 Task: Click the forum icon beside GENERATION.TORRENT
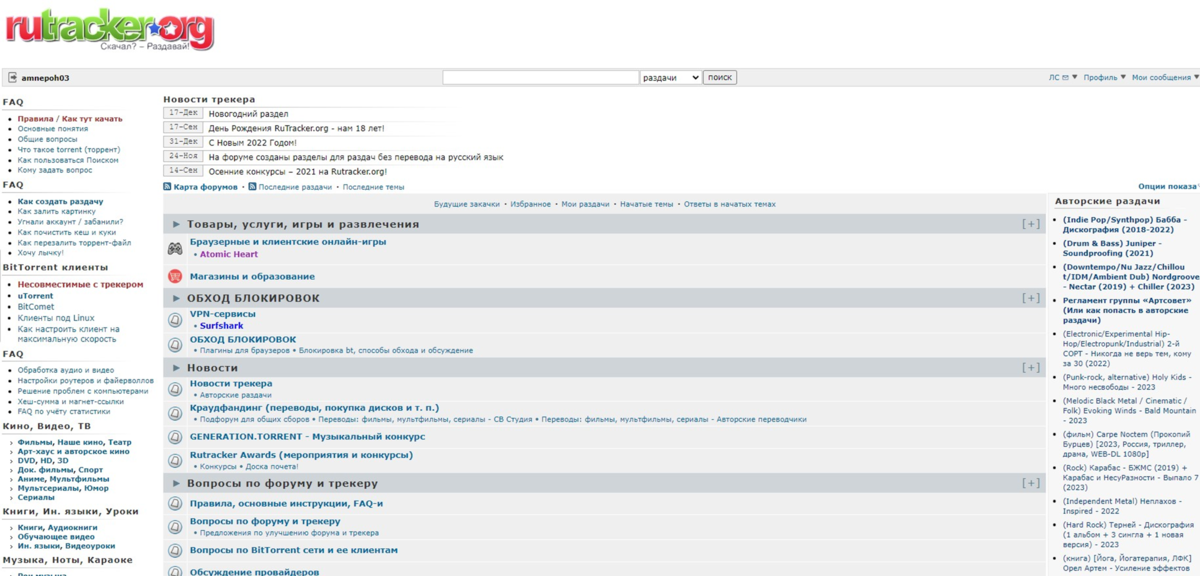tap(175, 437)
